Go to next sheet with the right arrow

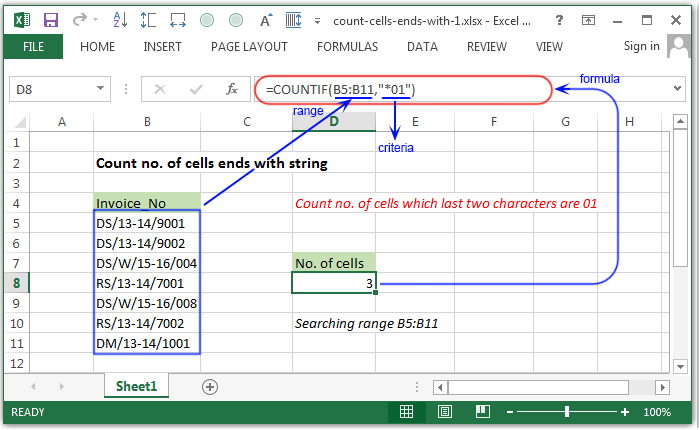[x=62, y=386]
